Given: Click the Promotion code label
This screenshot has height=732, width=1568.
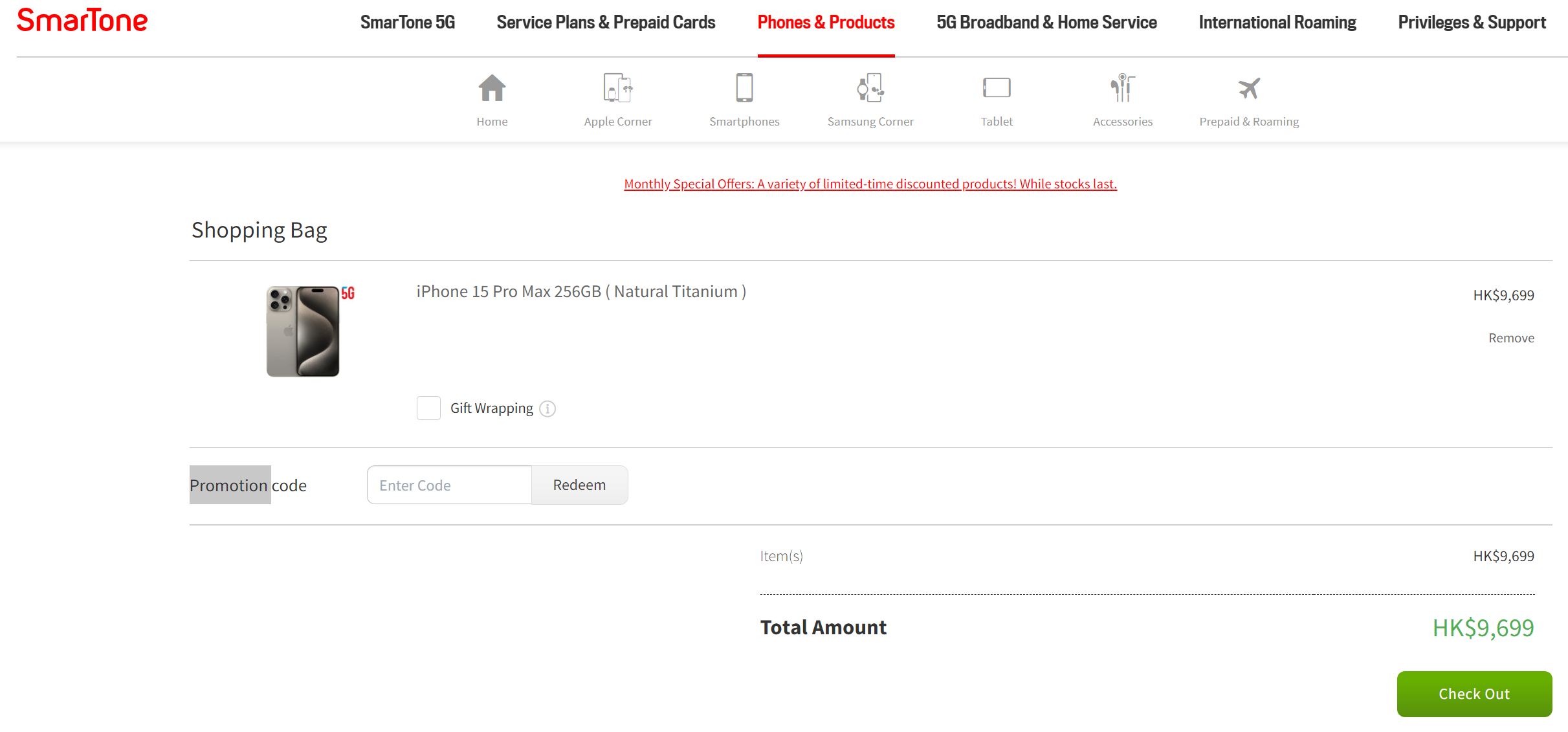Looking at the screenshot, I should tap(248, 485).
